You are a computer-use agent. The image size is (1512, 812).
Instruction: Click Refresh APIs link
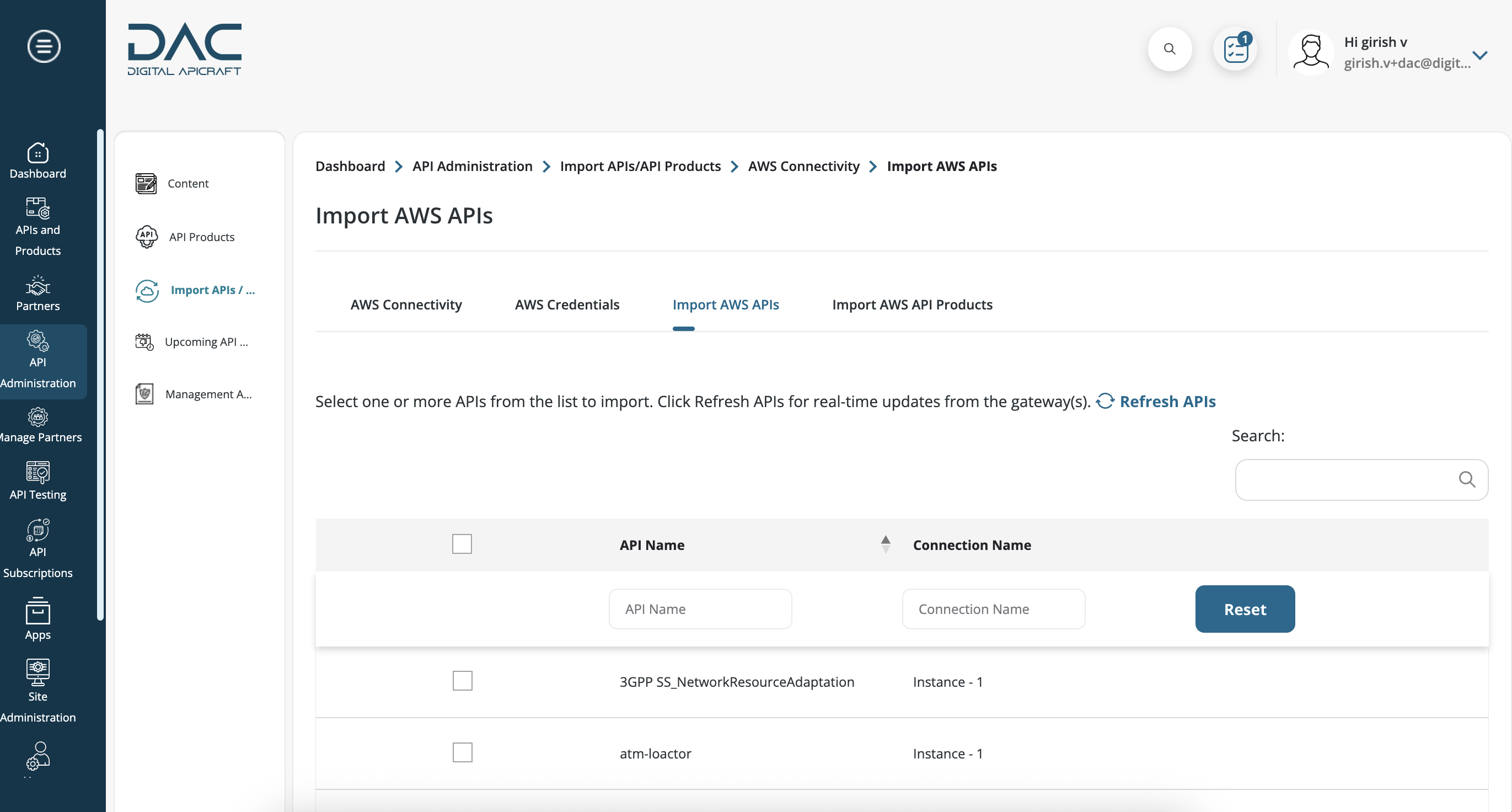click(x=1167, y=401)
